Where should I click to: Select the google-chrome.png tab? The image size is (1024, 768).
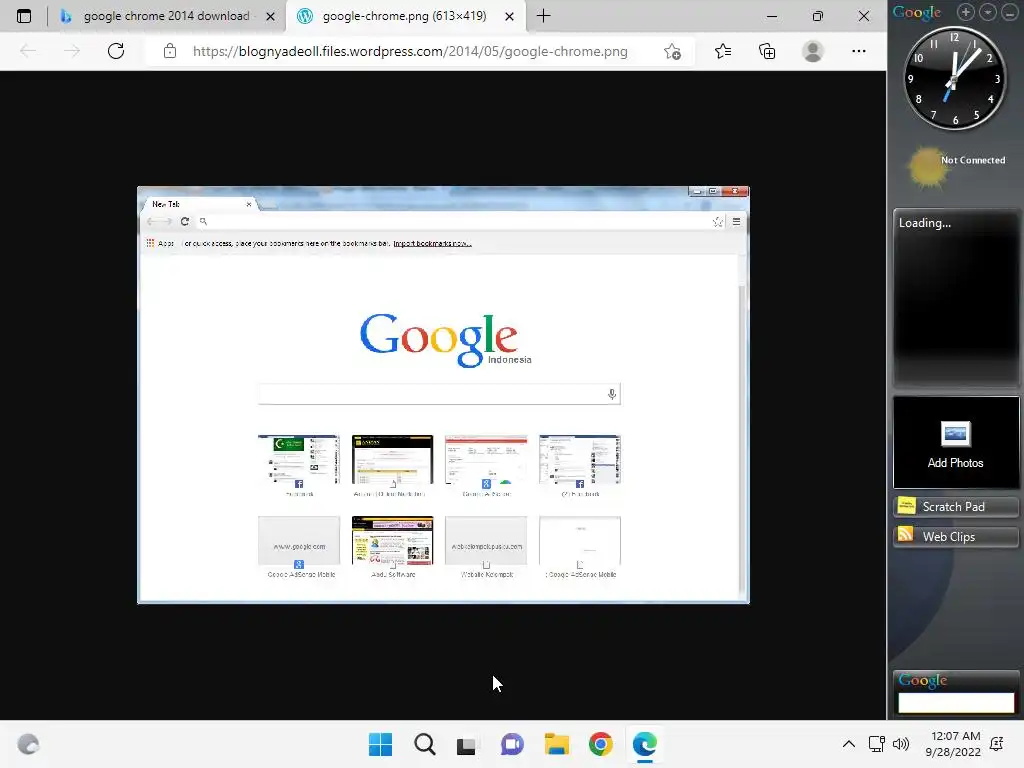404,16
